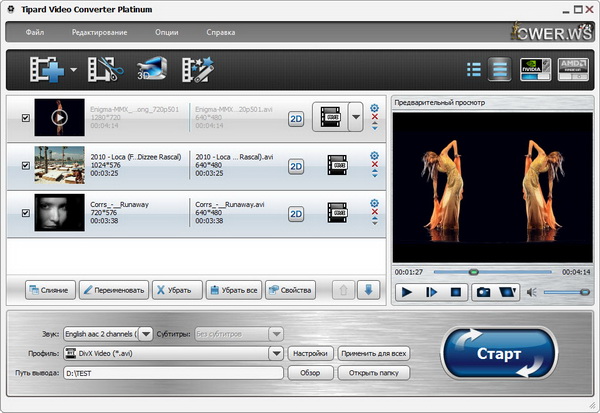Toggle the 2010 Loca video checkbox
The width and height of the screenshot is (600, 413).
(26, 166)
